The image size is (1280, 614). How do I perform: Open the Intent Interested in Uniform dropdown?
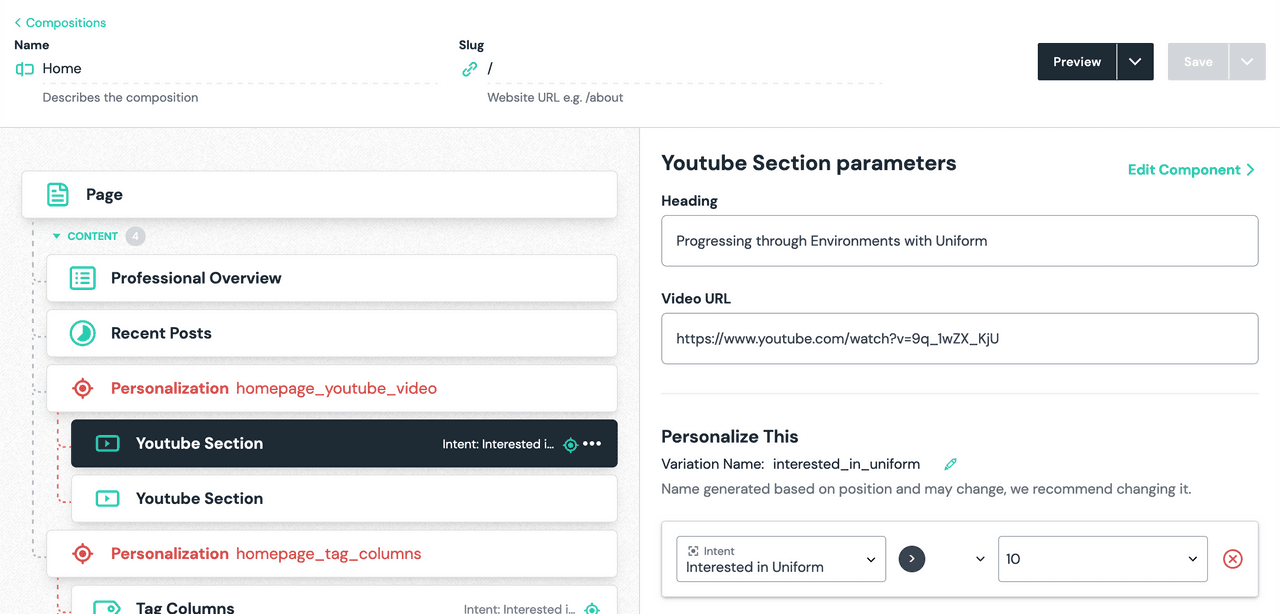coord(781,559)
